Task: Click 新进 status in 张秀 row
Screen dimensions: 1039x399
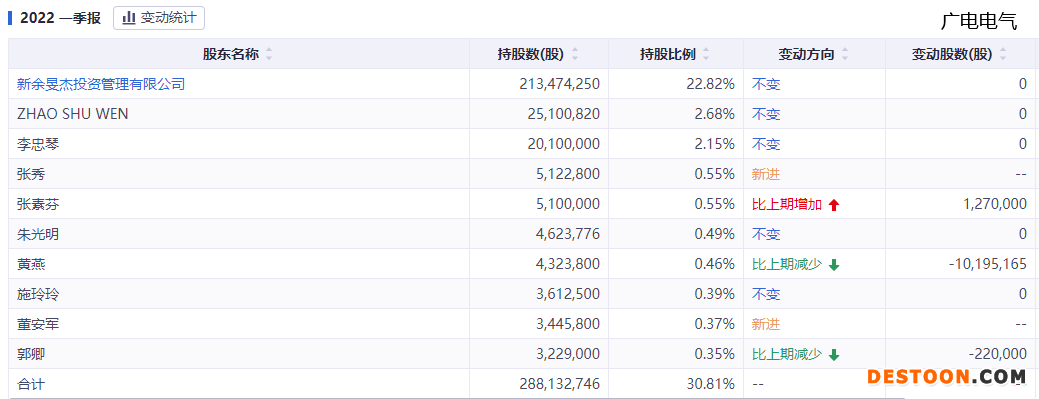Action: [766, 174]
